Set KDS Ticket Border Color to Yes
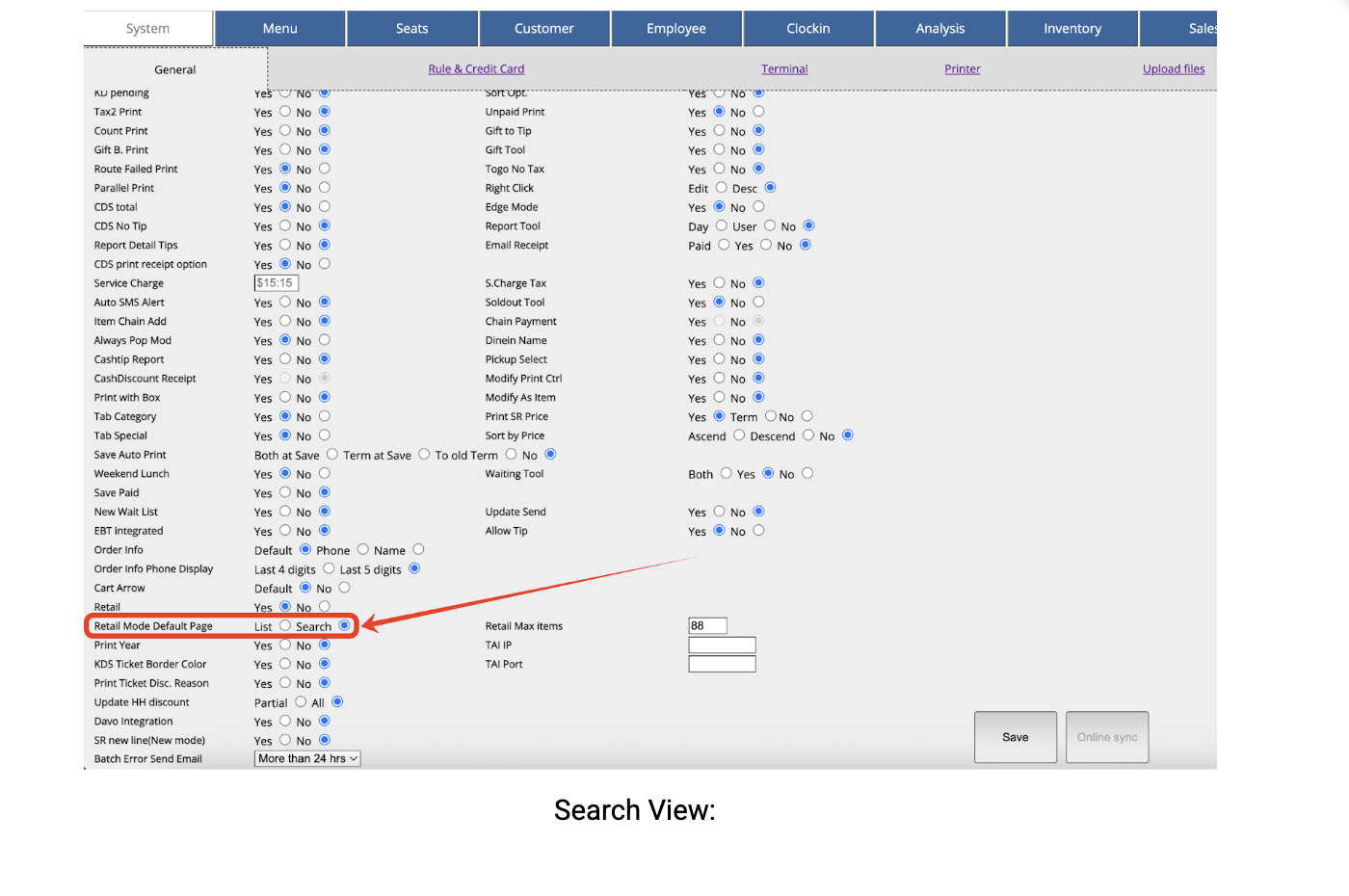 pos(285,664)
